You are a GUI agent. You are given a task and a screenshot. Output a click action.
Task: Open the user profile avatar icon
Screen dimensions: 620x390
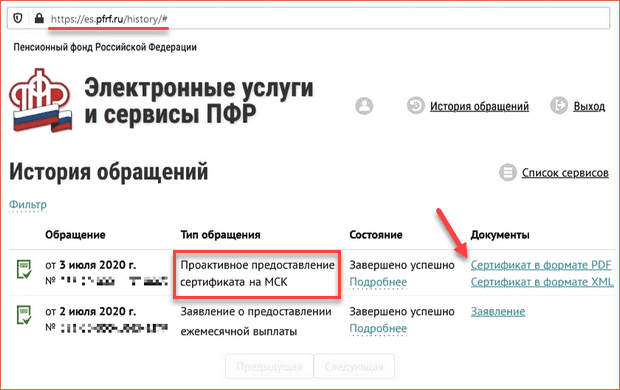tap(364, 106)
